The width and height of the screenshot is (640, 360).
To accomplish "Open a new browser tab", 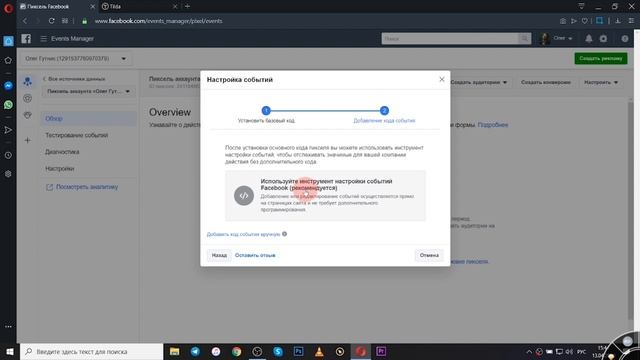I will 187,6.
